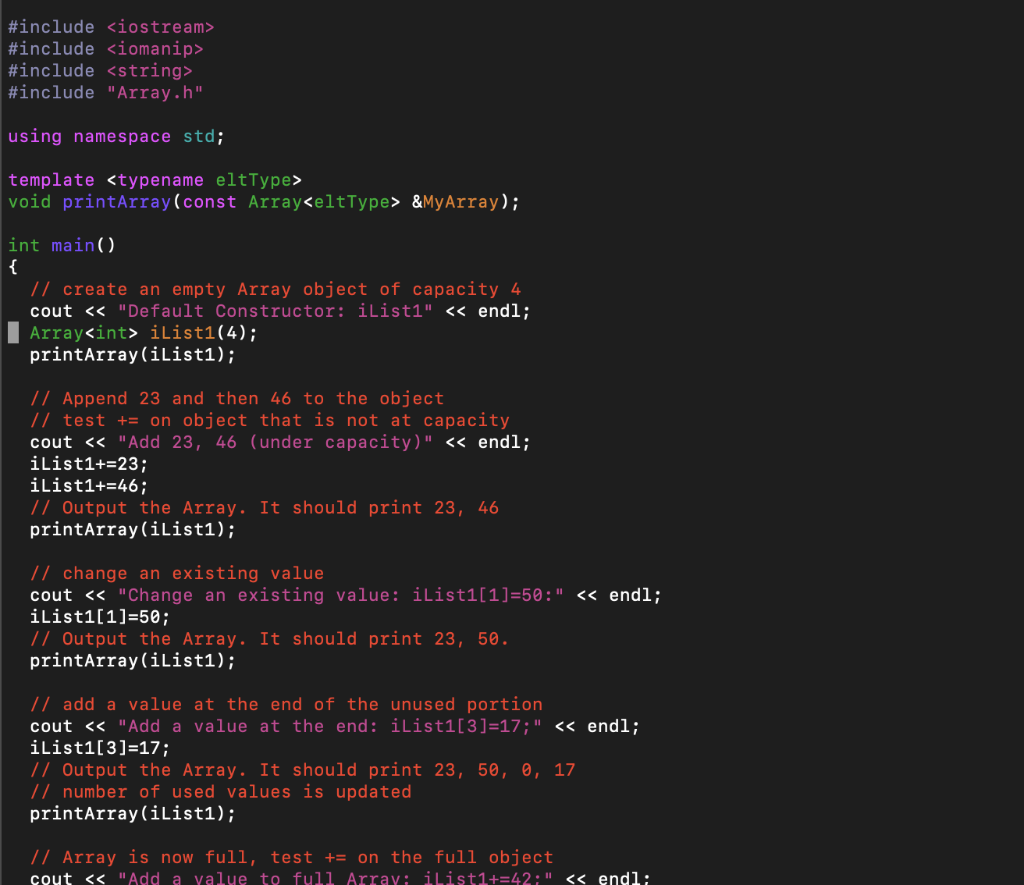This screenshot has height=885, width=1024.
Task: Click the '#include "Array.h"' line
Action: tap(106, 93)
